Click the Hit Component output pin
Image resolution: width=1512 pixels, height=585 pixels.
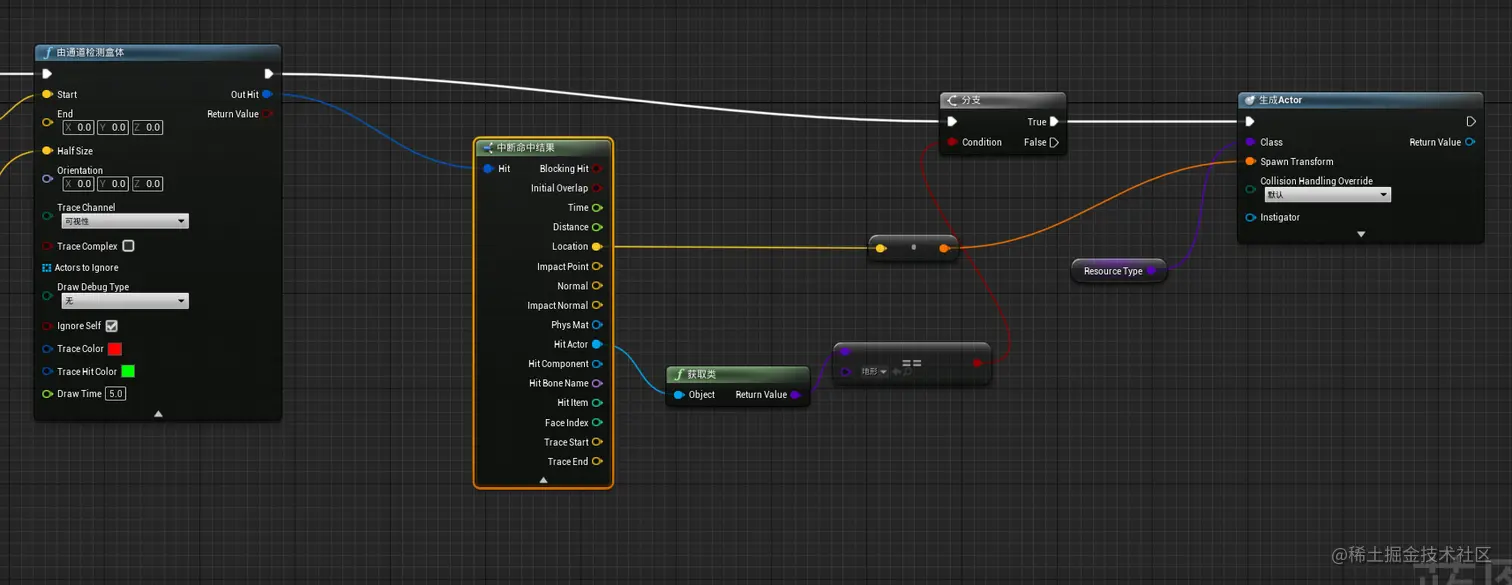tap(597, 364)
